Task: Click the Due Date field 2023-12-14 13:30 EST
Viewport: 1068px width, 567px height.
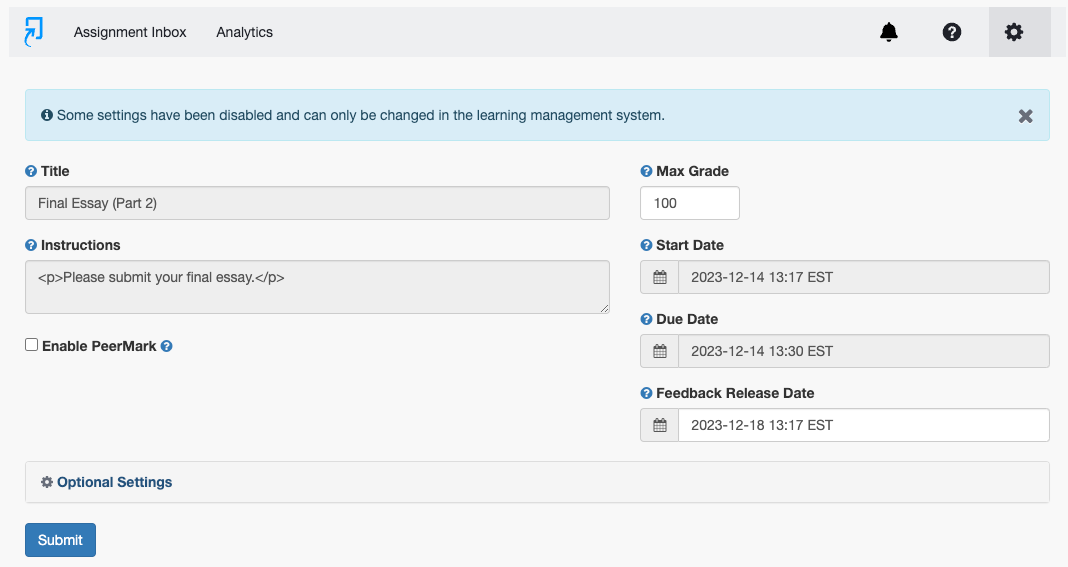Action: click(864, 351)
